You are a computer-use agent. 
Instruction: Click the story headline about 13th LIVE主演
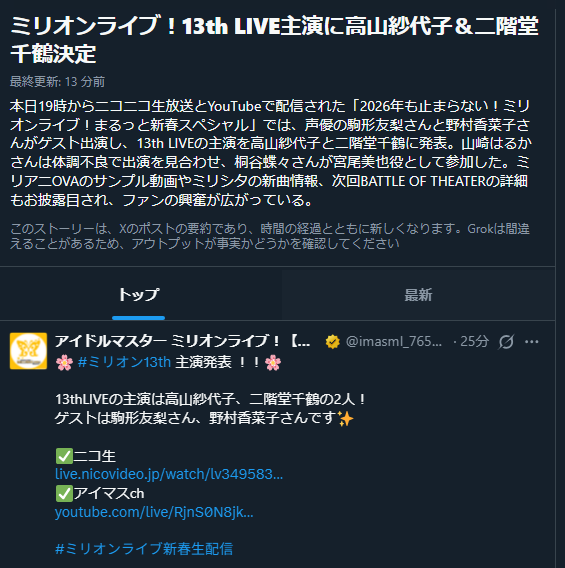[x=274, y=39]
